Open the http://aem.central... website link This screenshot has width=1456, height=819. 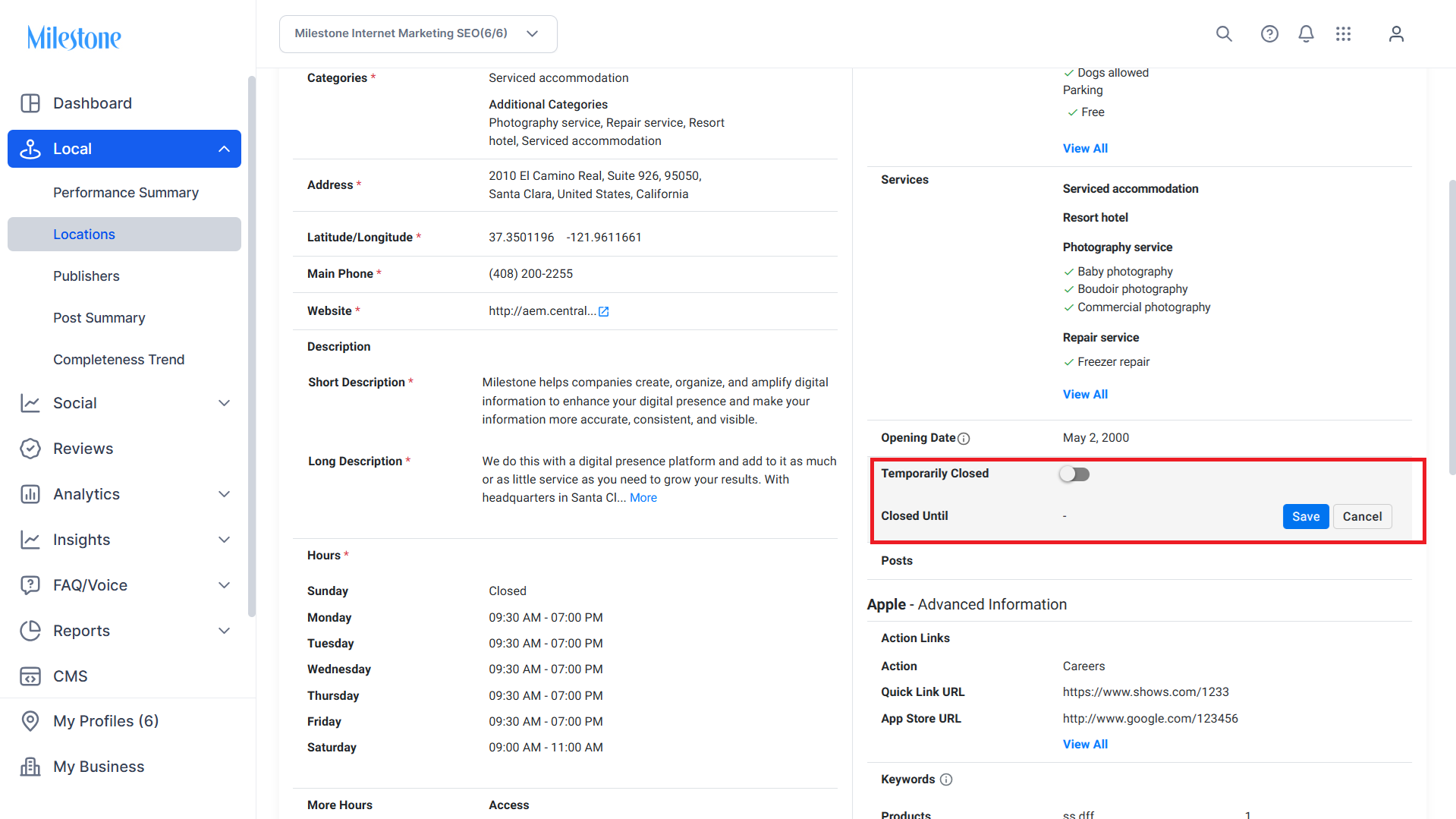(x=542, y=311)
